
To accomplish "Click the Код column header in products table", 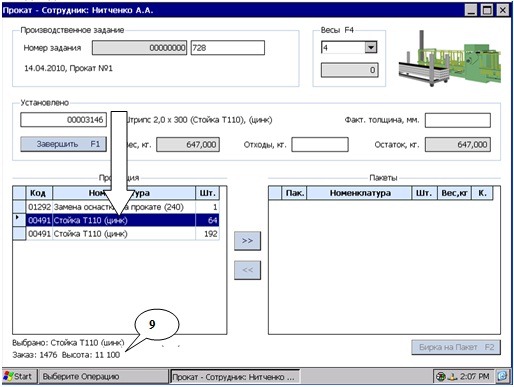I will tap(39, 193).
